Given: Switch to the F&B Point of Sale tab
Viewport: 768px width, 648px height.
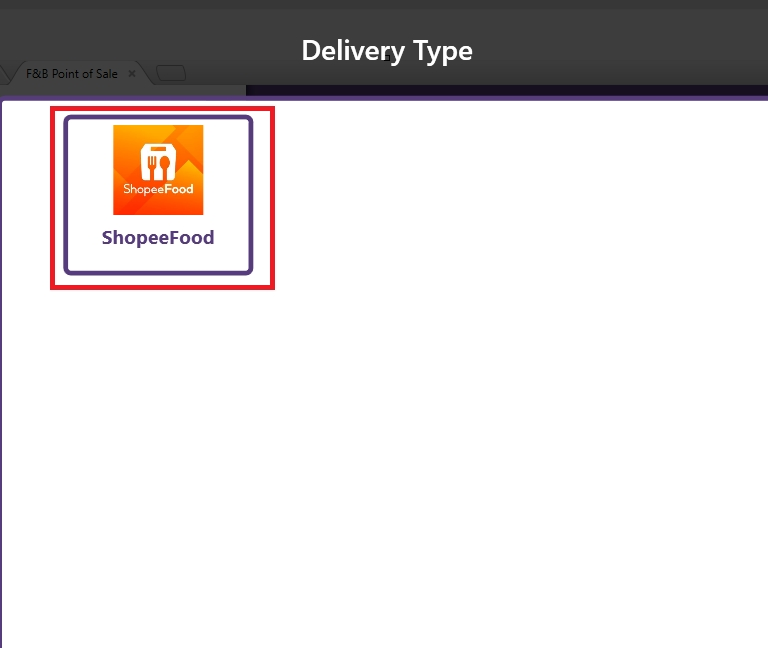Looking at the screenshot, I should (x=71, y=74).
